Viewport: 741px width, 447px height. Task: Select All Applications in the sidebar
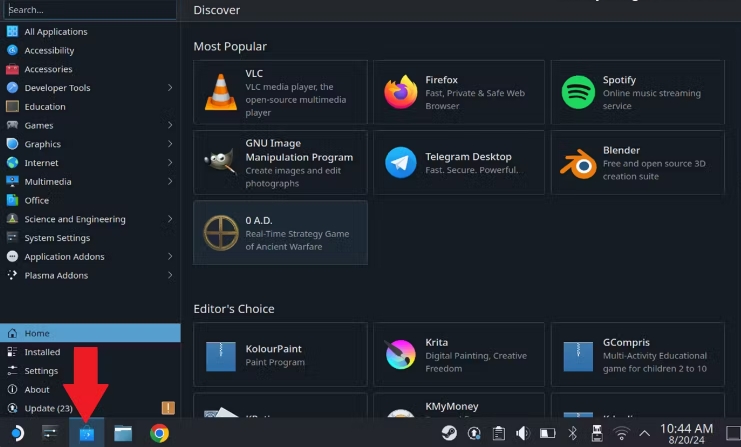90,32
